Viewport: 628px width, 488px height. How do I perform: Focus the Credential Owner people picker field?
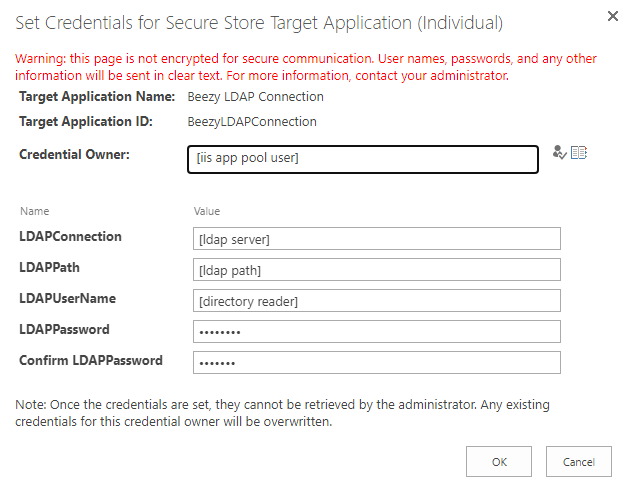click(363, 159)
